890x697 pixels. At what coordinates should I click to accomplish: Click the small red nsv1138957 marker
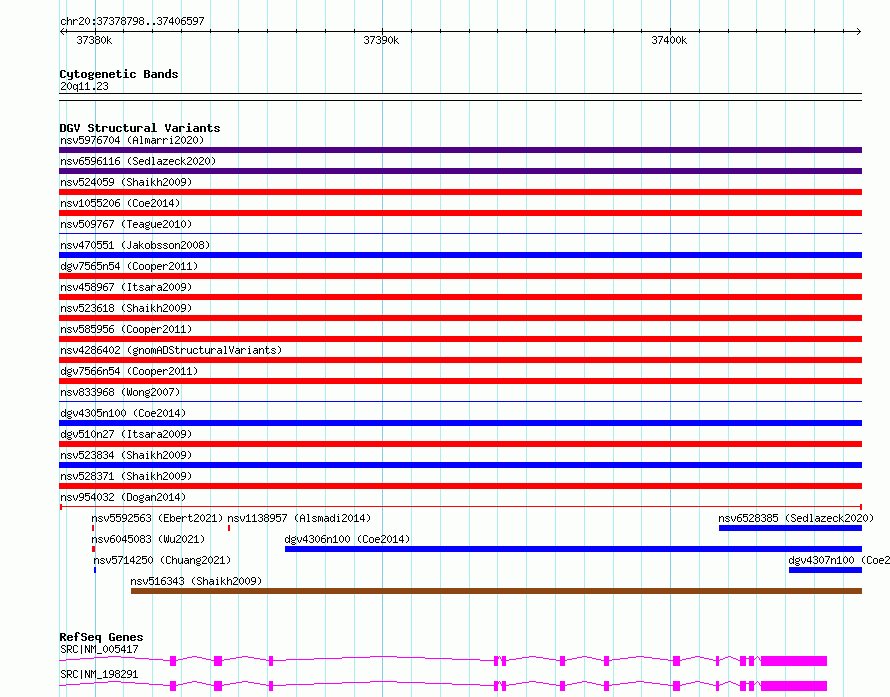[x=229, y=528]
